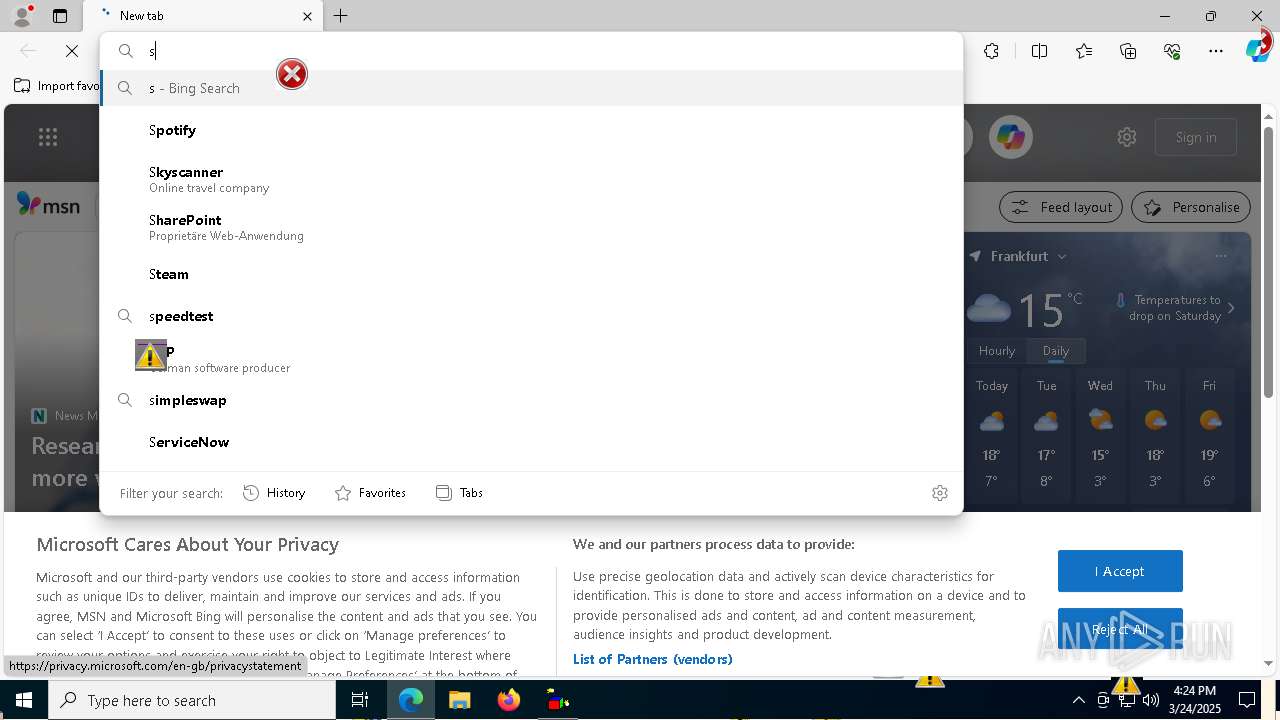
Task: Stop loading the page
Action: [72, 51]
